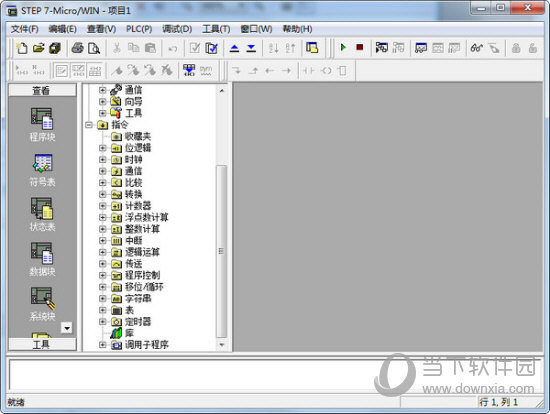
Task: Click the 工具 button at the view bar bottom
Action: [x=42, y=344]
